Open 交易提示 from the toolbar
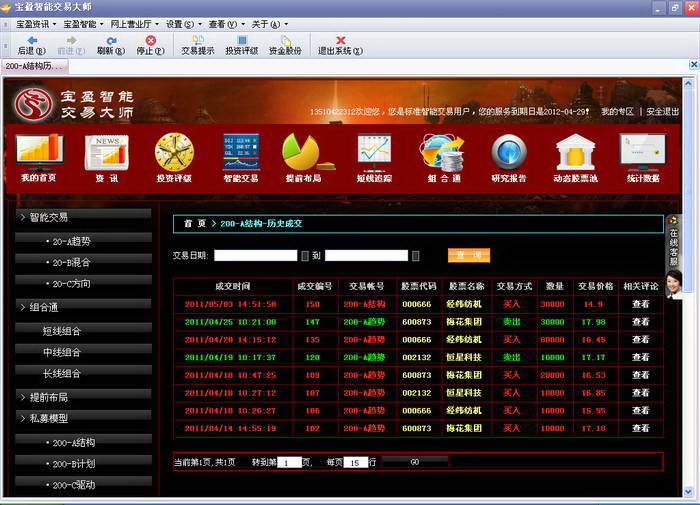This screenshot has height=505, width=700. [x=198, y=46]
